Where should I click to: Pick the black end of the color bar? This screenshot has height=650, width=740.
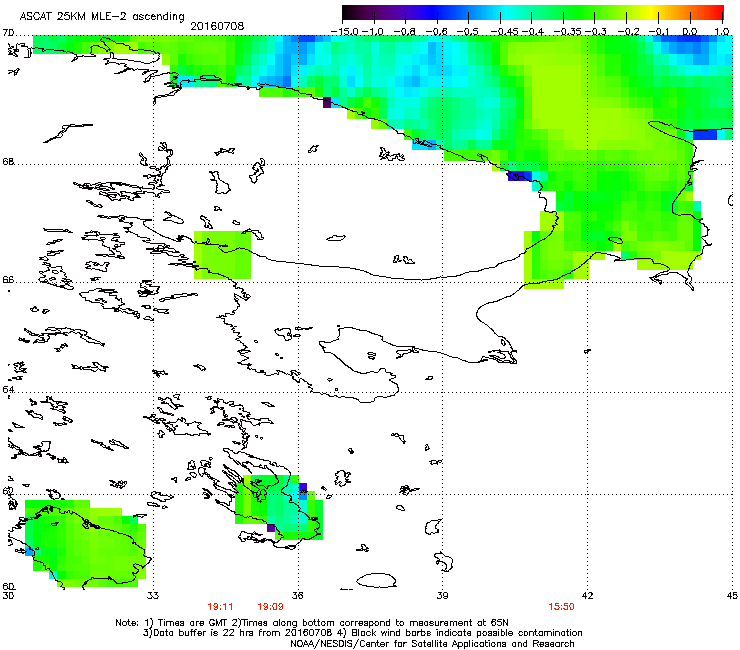click(348, 13)
